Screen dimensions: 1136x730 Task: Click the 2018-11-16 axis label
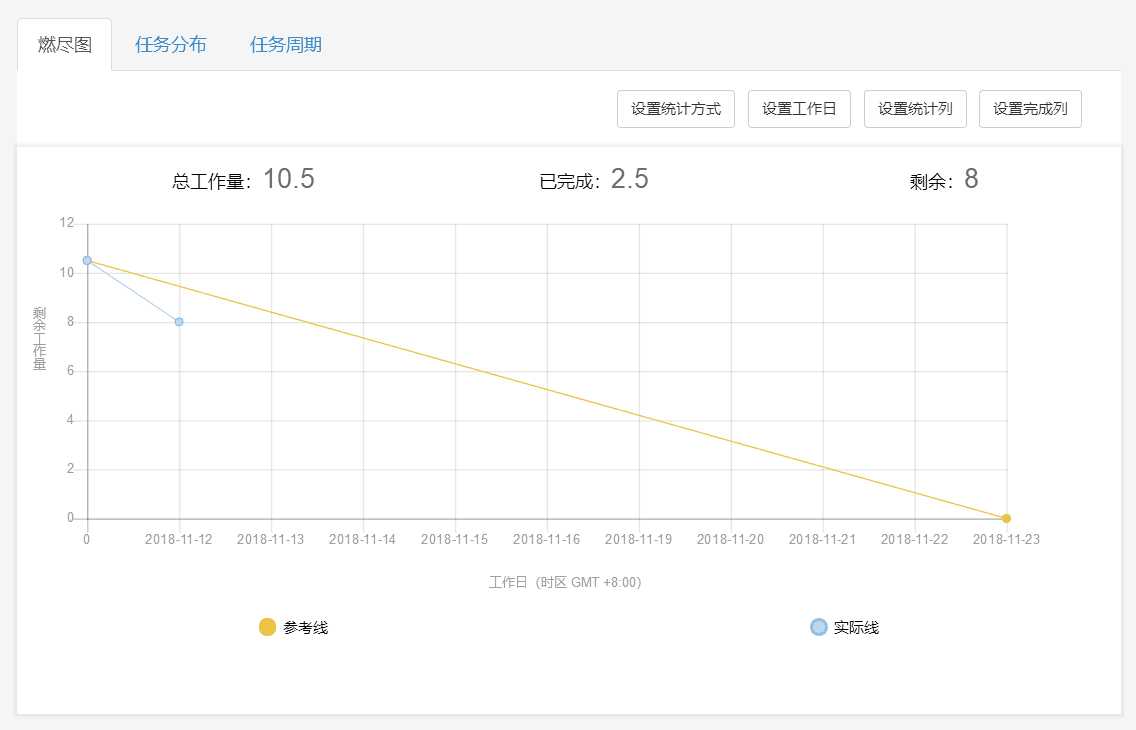click(x=547, y=540)
